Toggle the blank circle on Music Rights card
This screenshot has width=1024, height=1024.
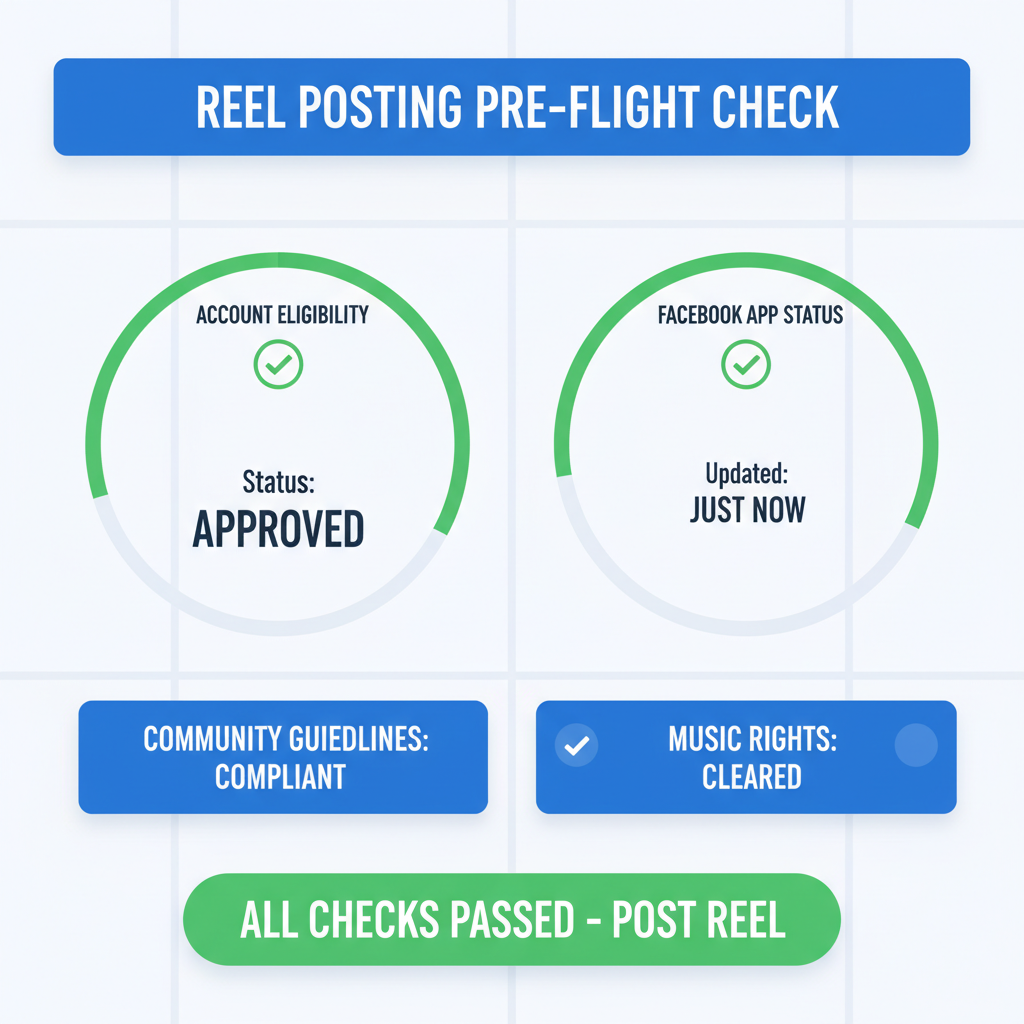(916, 745)
